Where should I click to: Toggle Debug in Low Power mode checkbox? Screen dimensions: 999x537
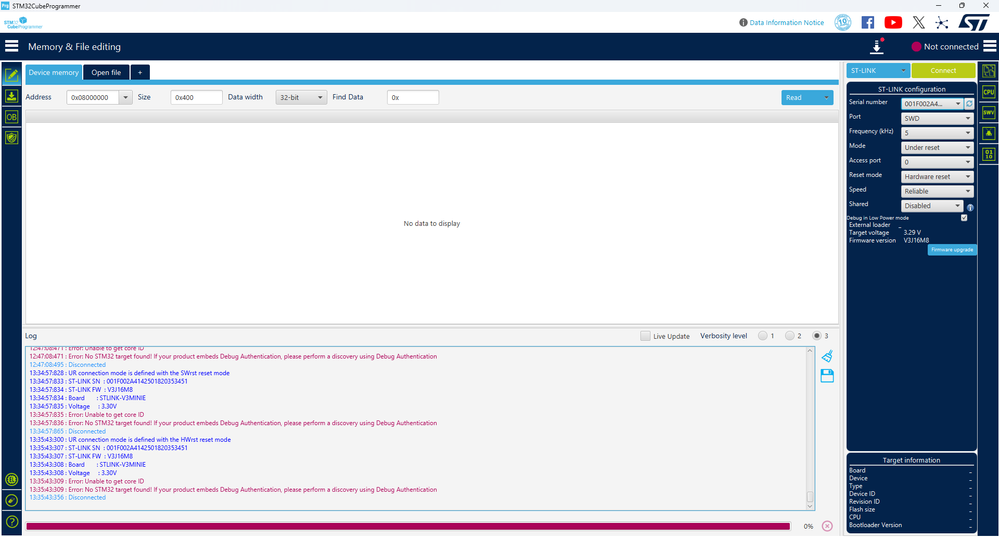(x=964, y=218)
